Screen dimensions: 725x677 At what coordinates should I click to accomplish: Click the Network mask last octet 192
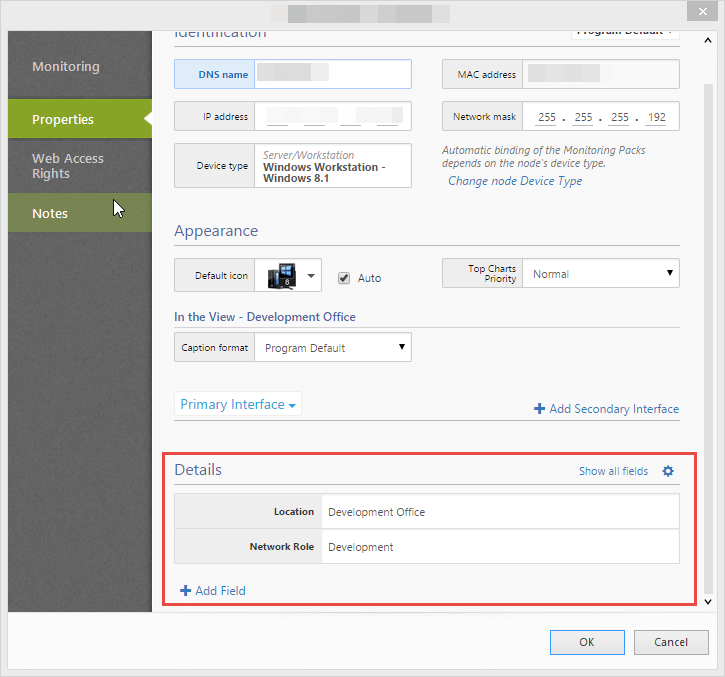(657, 117)
